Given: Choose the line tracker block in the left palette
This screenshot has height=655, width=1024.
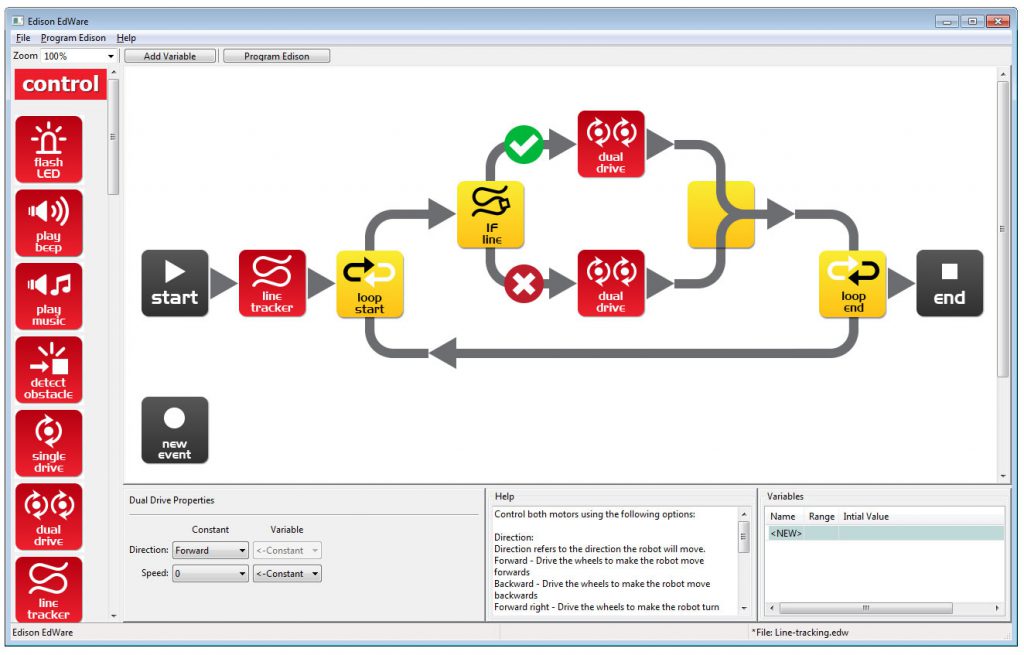Looking at the screenshot, I should click(x=49, y=590).
